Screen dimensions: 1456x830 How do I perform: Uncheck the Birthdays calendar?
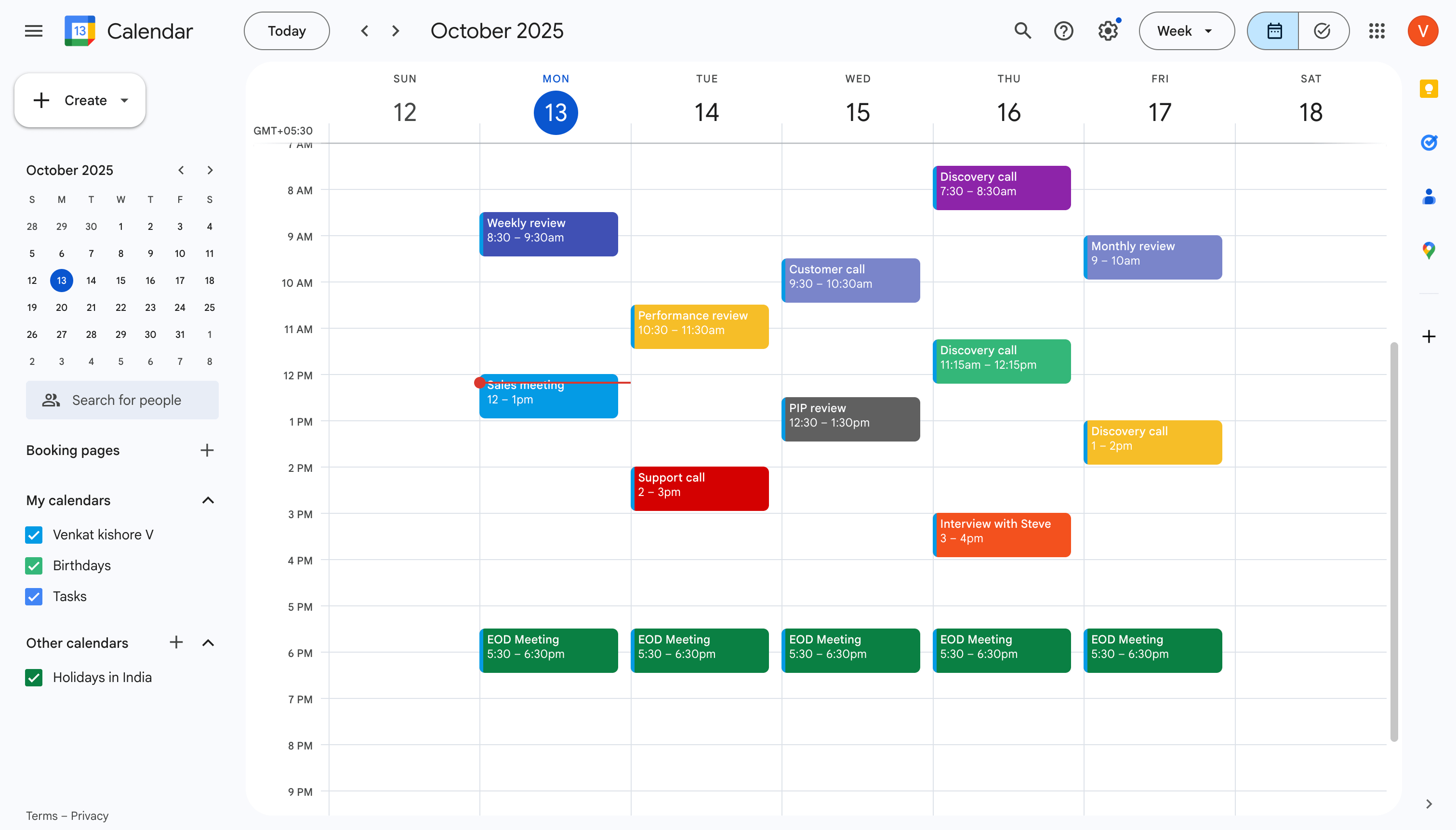pyautogui.click(x=34, y=565)
